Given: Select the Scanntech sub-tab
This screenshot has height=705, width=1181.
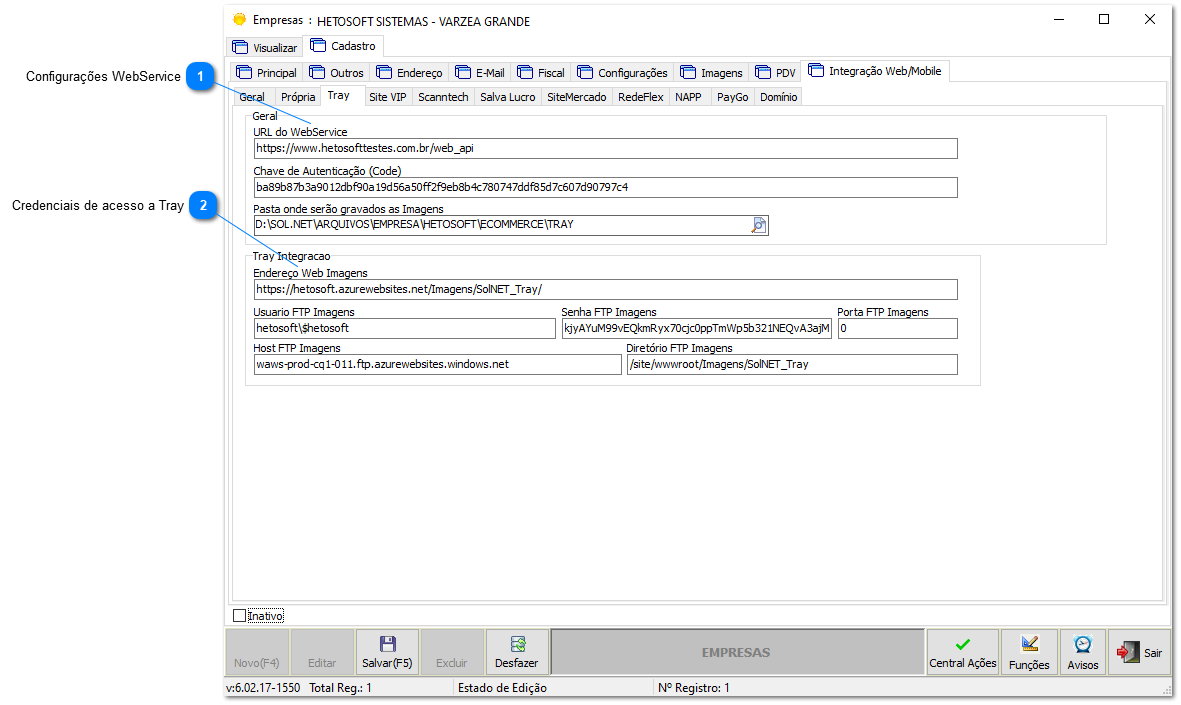Looking at the screenshot, I should click(x=443, y=96).
